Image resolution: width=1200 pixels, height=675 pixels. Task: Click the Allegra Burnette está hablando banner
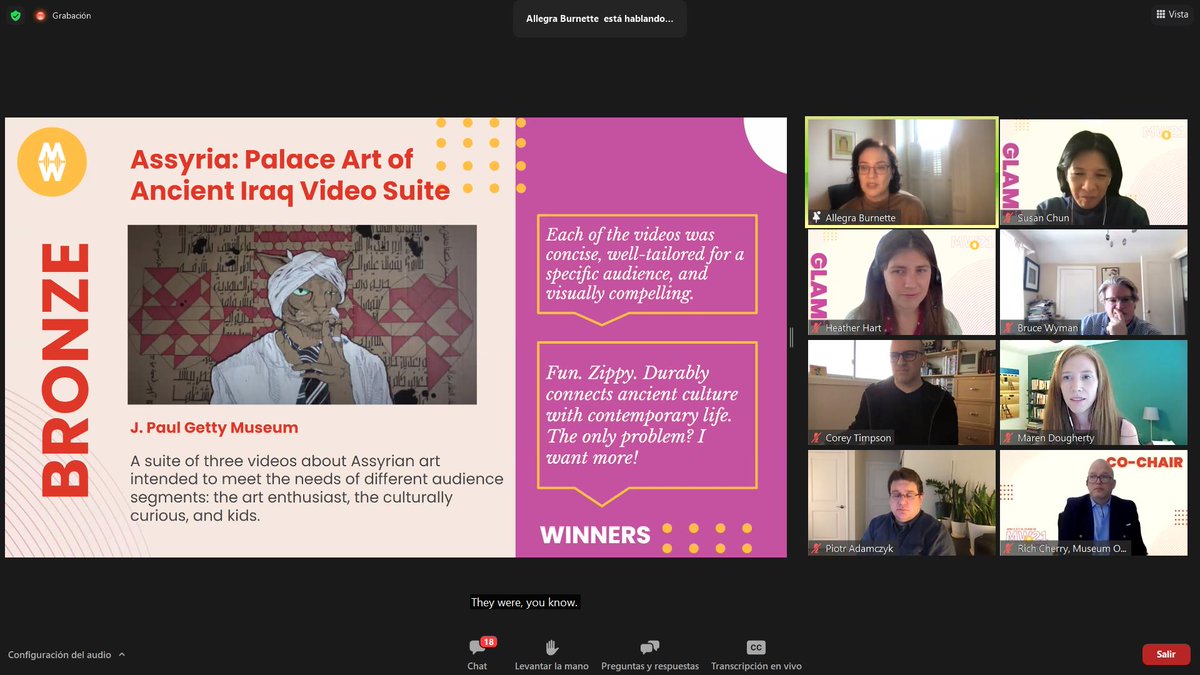600,18
